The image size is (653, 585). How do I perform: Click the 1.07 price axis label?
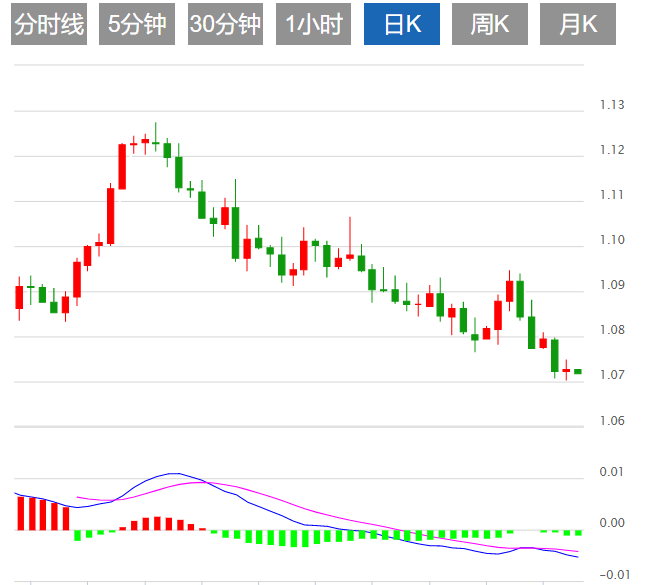[x=612, y=374]
